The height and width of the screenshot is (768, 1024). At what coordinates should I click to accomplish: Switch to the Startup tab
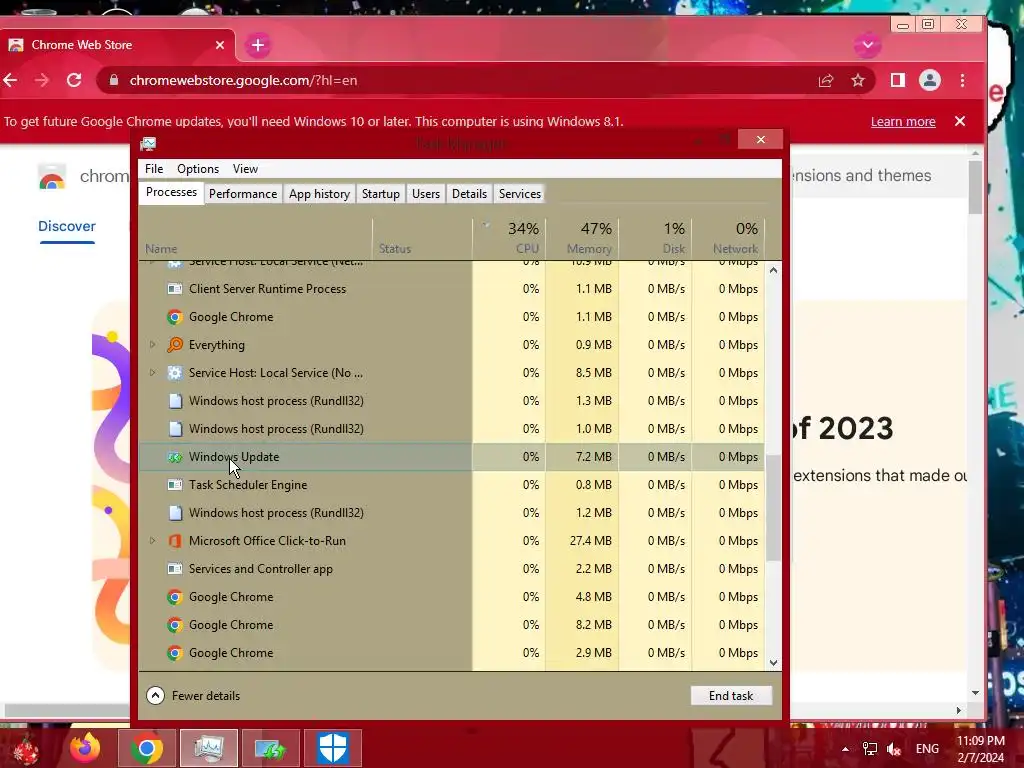pyautogui.click(x=381, y=194)
